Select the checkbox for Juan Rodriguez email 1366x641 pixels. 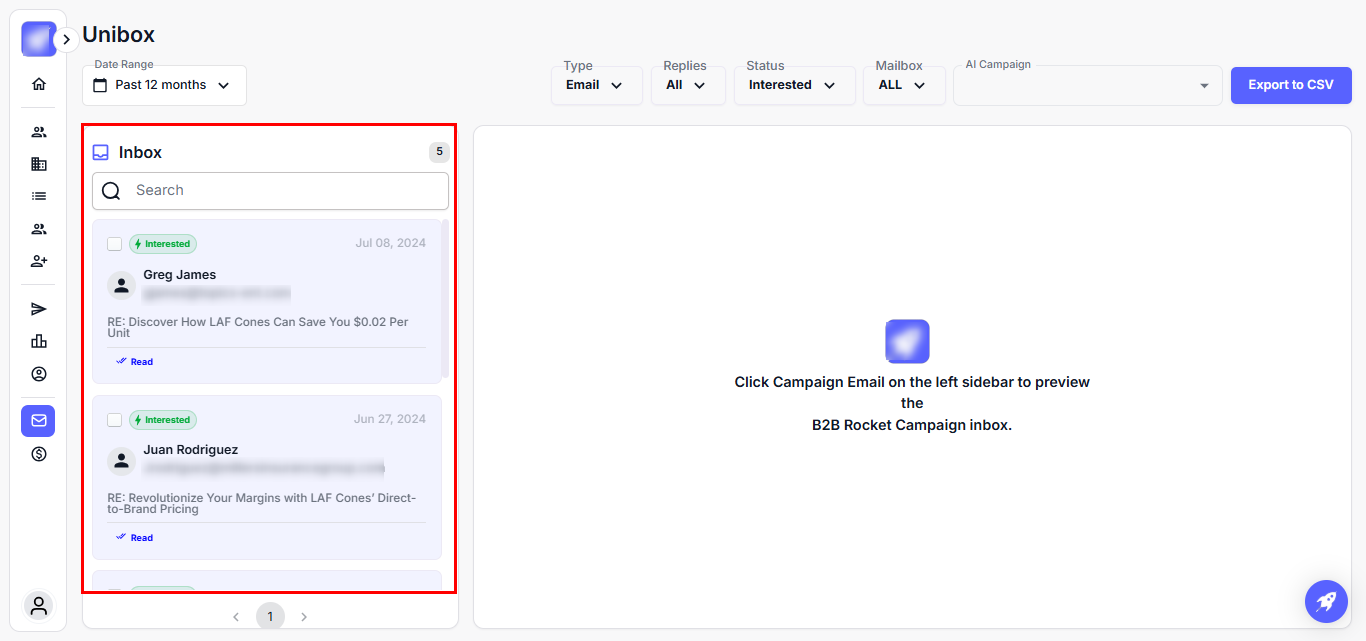click(x=115, y=420)
